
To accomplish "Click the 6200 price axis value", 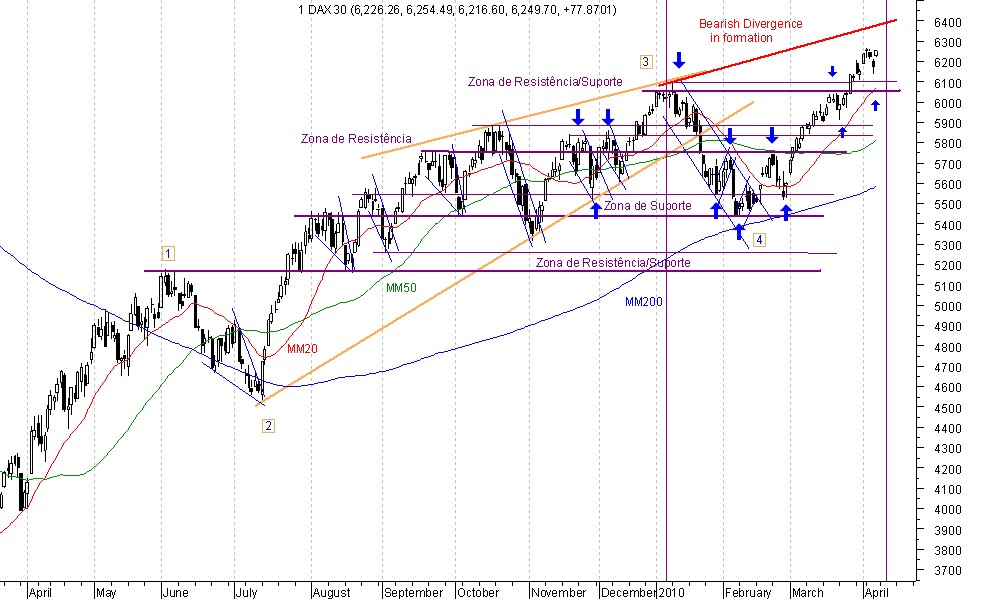I will click(x=948, y=63).
